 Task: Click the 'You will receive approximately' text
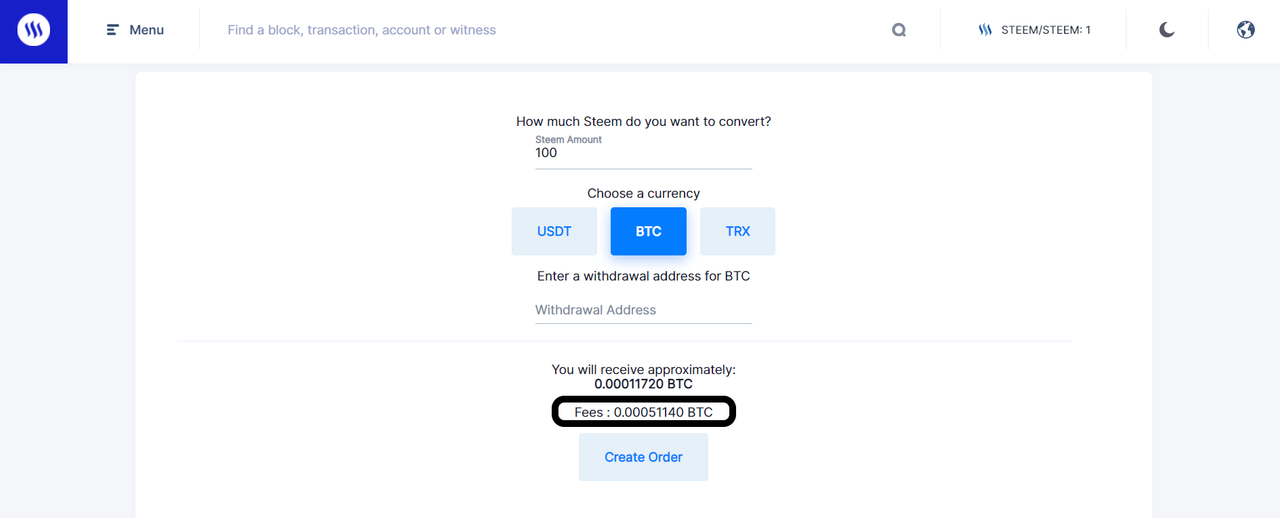coord(643,369)
